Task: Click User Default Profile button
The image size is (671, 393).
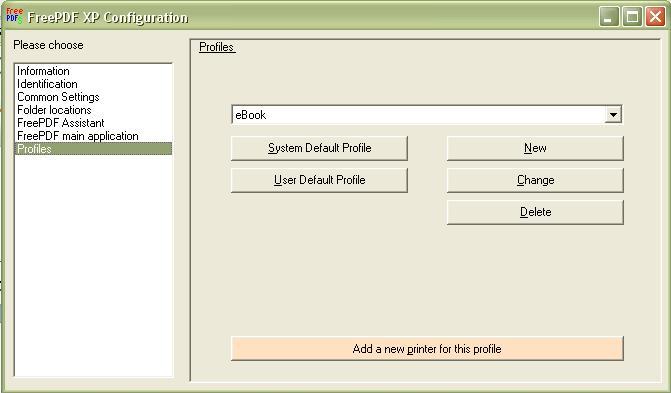Action: (x=319, y=180)
